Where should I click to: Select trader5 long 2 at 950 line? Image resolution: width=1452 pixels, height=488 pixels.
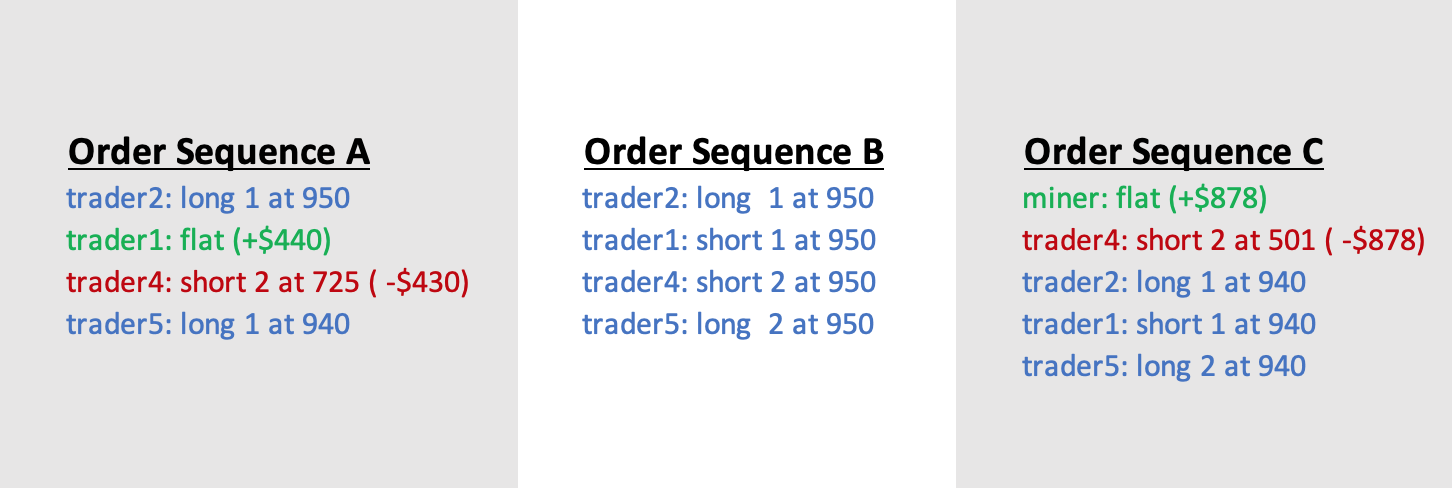coord(729,324)
